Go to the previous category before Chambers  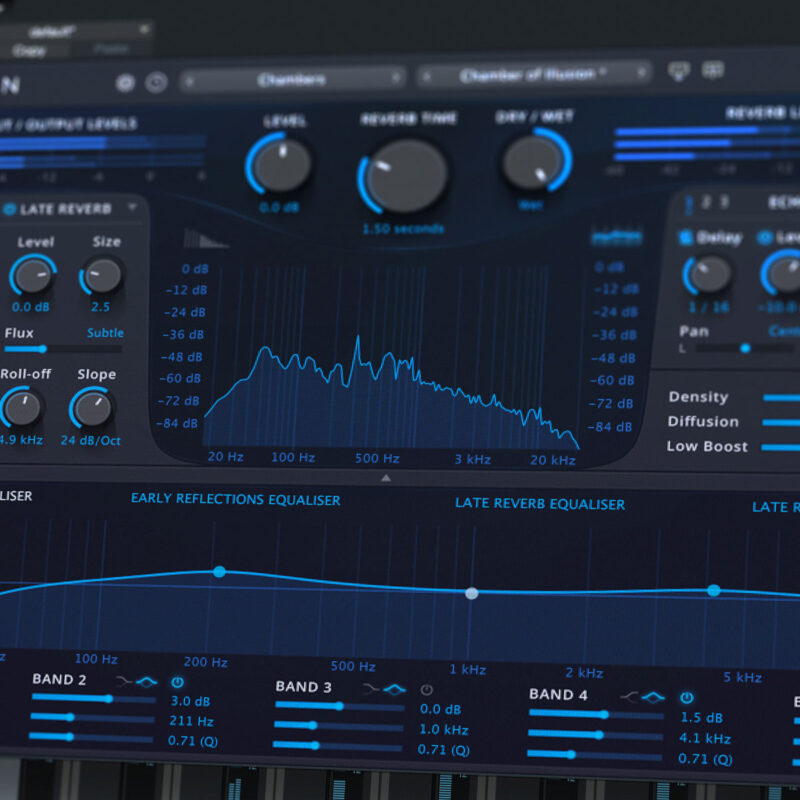pos(190,82)
